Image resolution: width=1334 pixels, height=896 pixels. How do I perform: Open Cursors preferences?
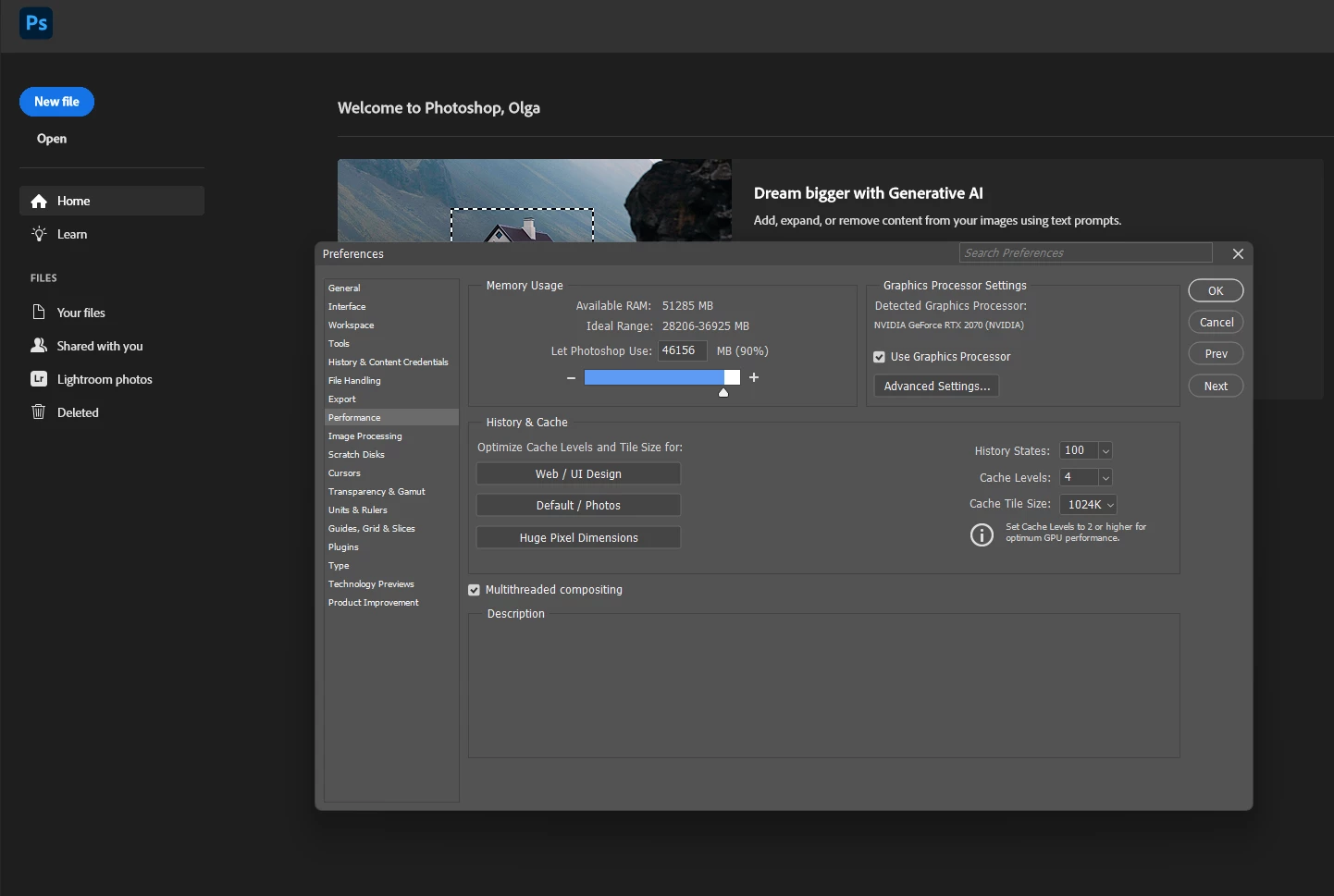[x=391, y=473]
